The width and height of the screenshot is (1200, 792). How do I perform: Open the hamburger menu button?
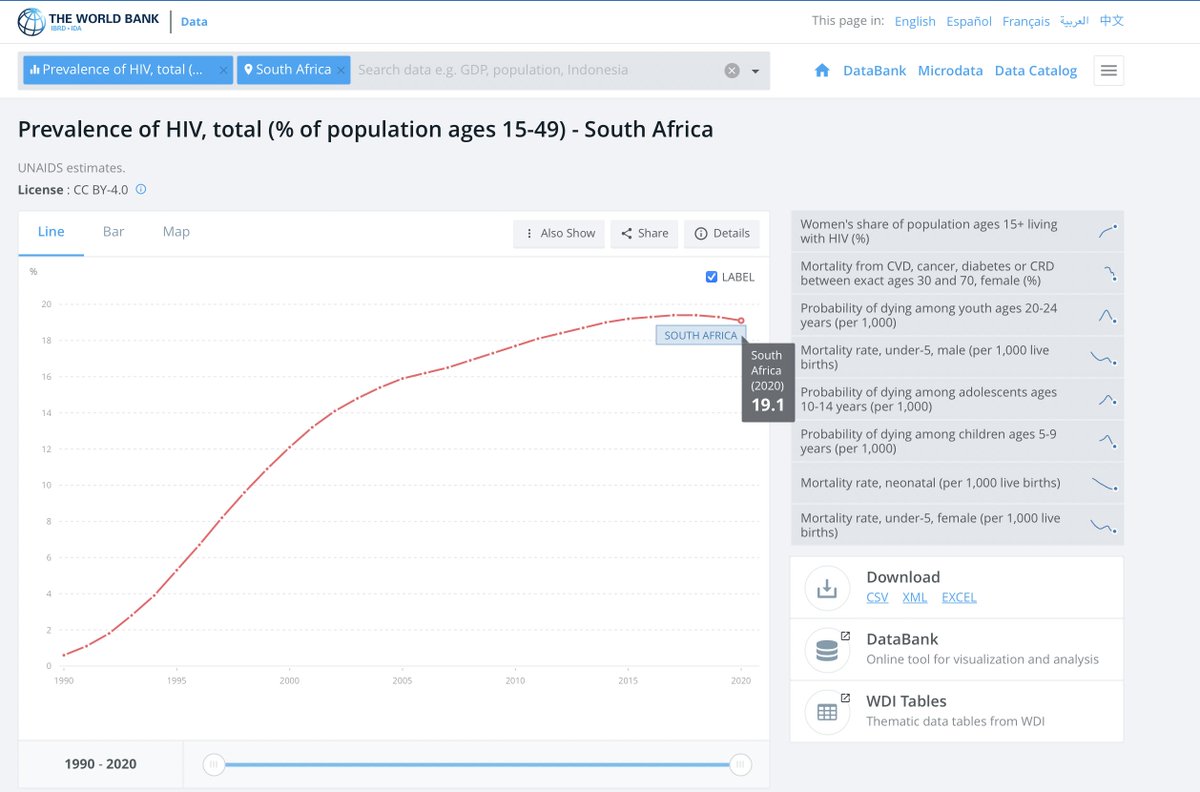[1108, 70]
